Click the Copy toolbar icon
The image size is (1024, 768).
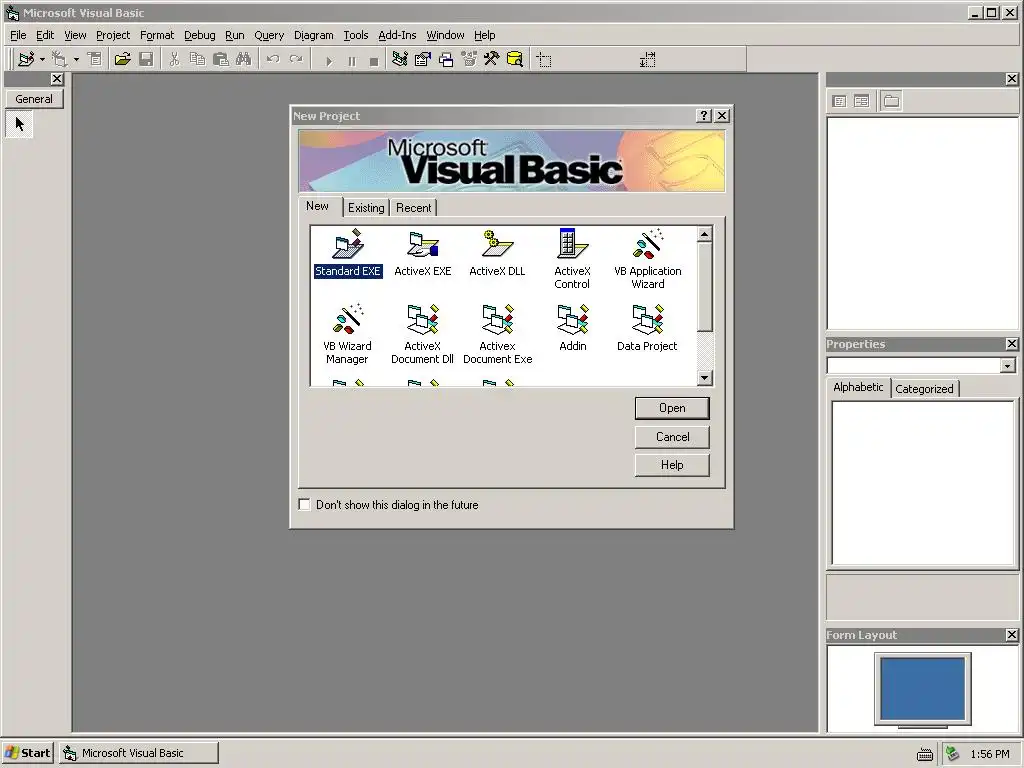click(197, 59)
